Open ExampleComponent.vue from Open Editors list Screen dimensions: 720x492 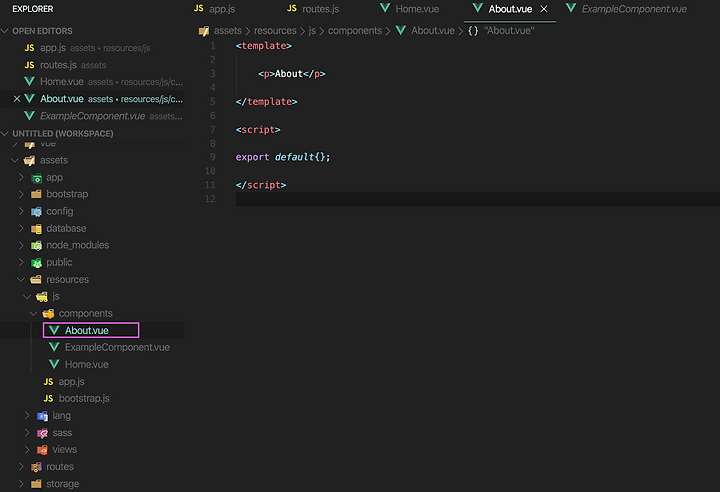(92, 116)
